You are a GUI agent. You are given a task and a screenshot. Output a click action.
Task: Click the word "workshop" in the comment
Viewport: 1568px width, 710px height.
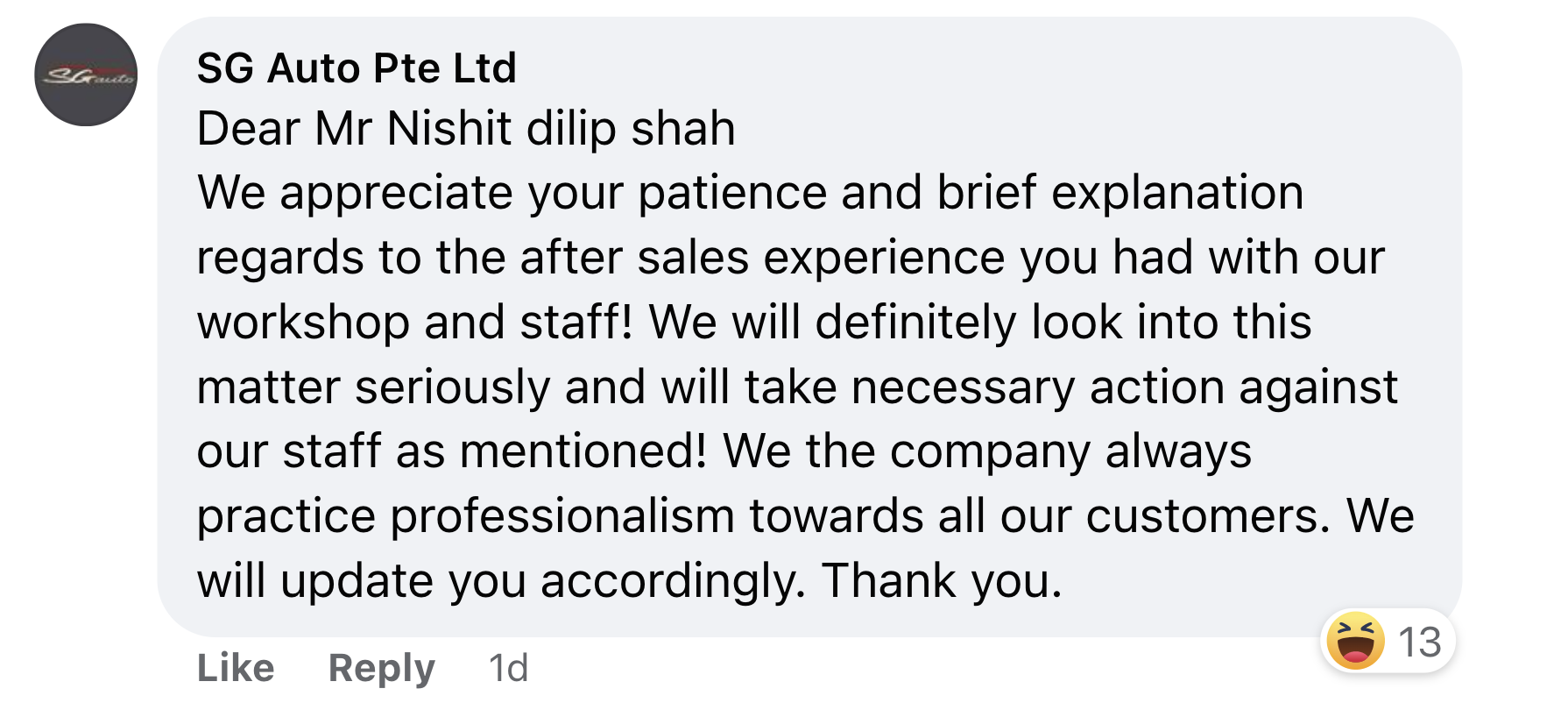pyautogui.click(x=303, y=323)
